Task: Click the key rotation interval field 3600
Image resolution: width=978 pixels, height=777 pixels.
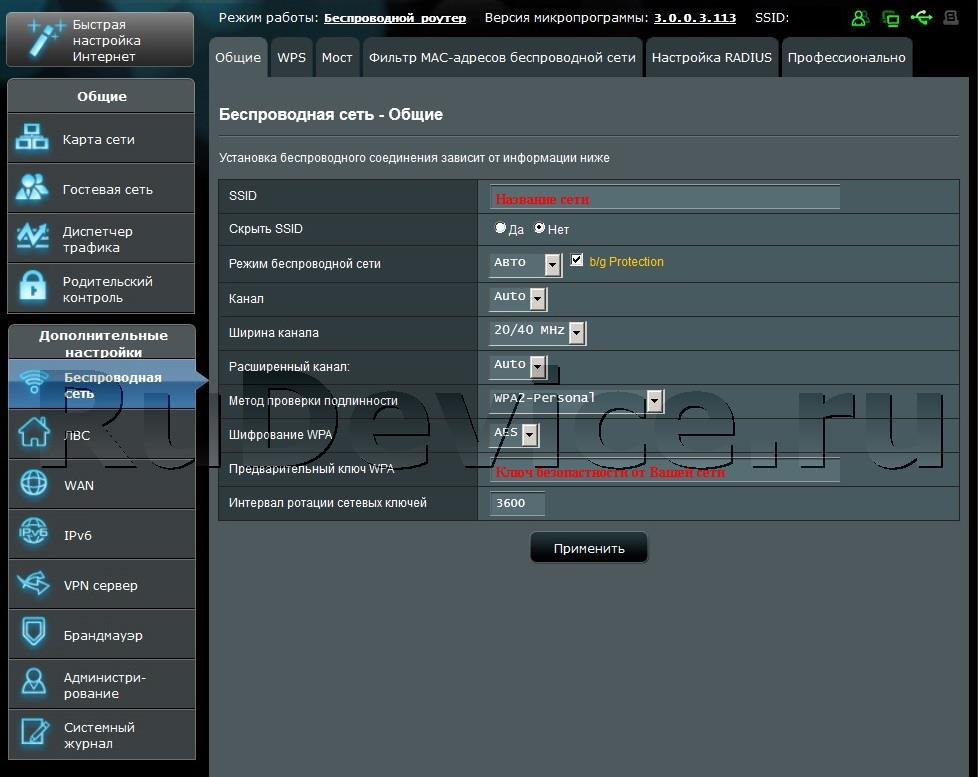Action: 517,503
